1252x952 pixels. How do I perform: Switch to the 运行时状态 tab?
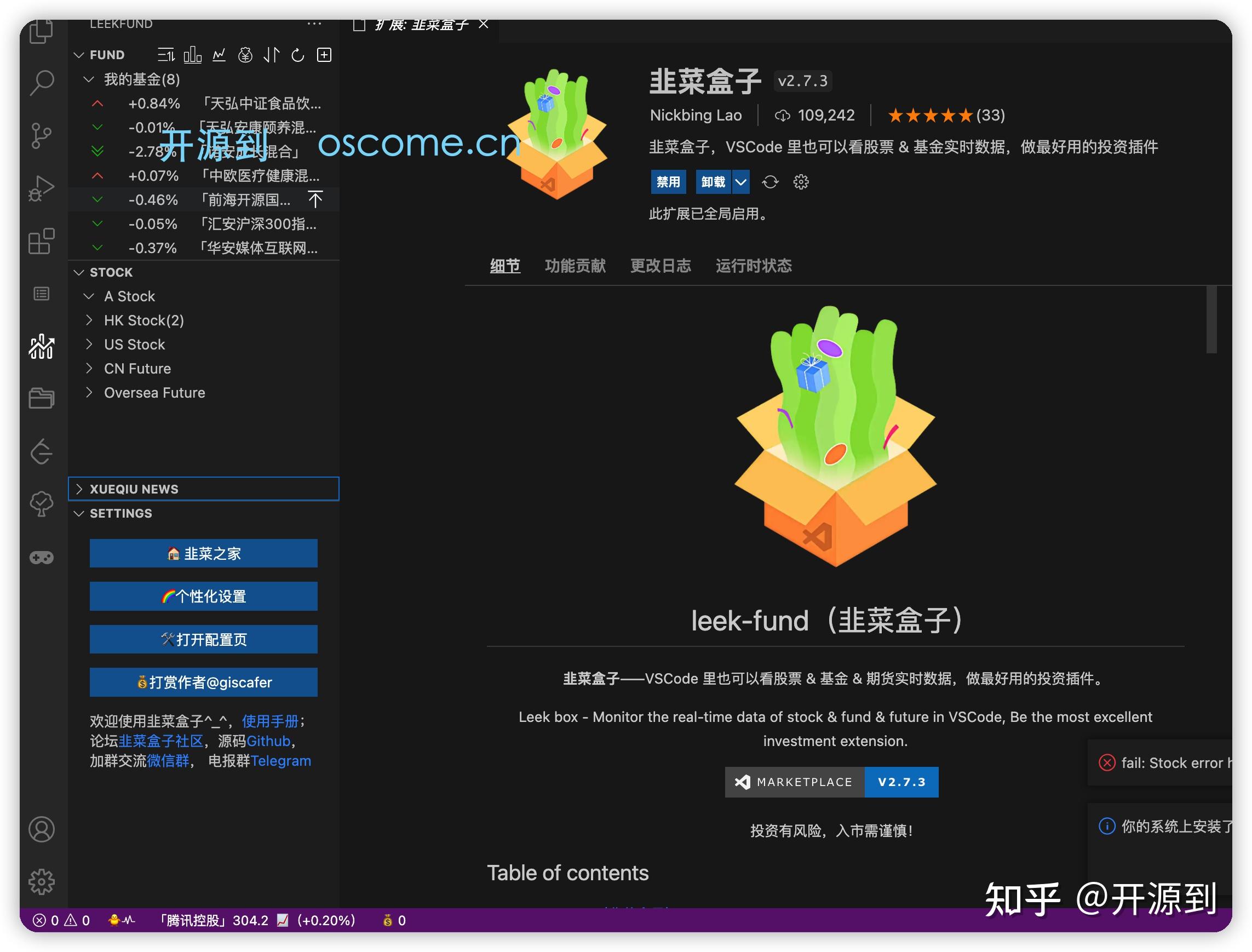point(754,266)
